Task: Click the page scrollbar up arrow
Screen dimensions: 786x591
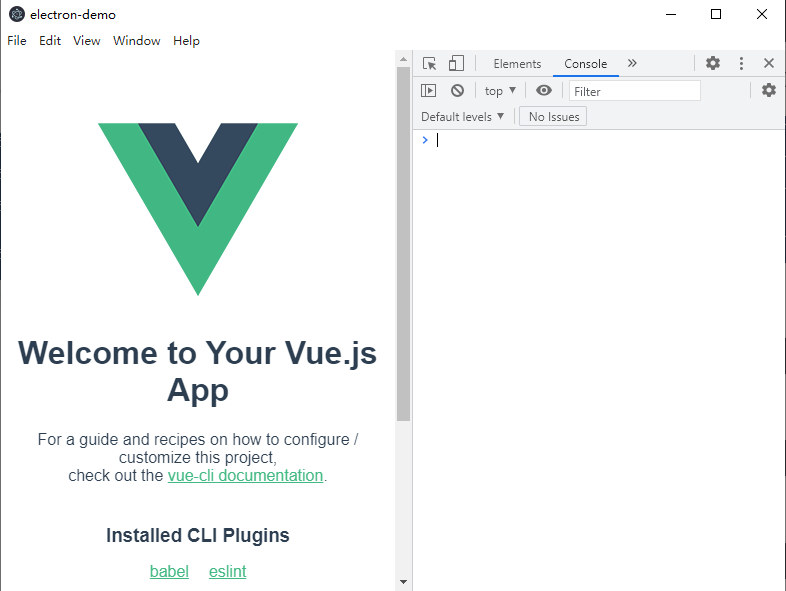Action: (404, 59)
